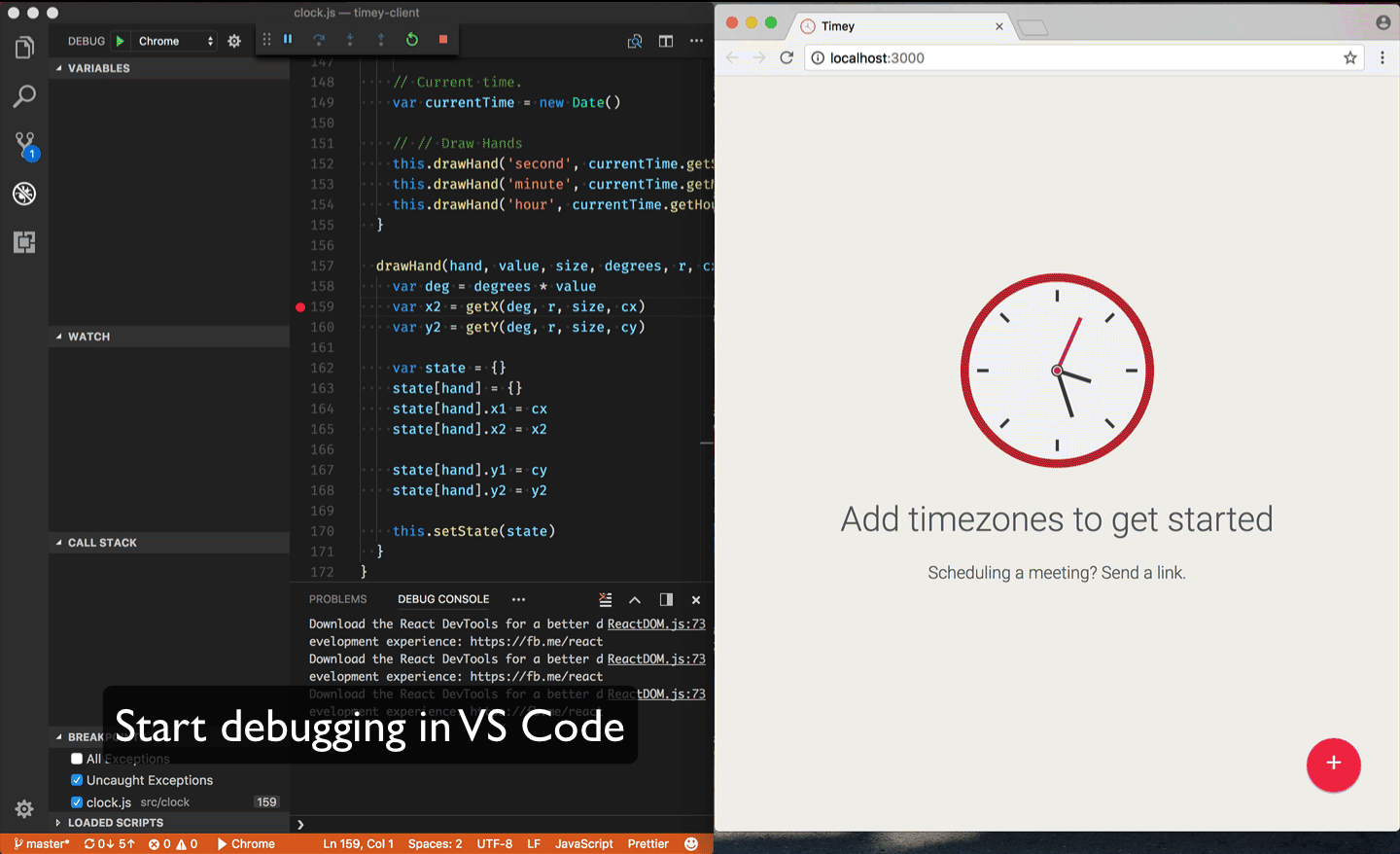Viewport: 1400px width, 854px height.
Task: Click the Step Into debug icon
Action: [350, 41]
